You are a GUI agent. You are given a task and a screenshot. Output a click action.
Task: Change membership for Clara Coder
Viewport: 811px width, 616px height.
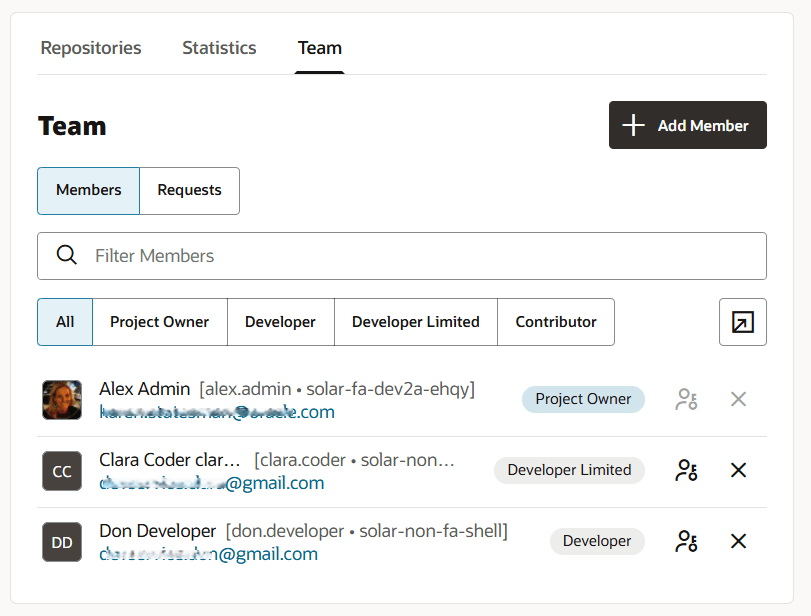click(686, 470)
